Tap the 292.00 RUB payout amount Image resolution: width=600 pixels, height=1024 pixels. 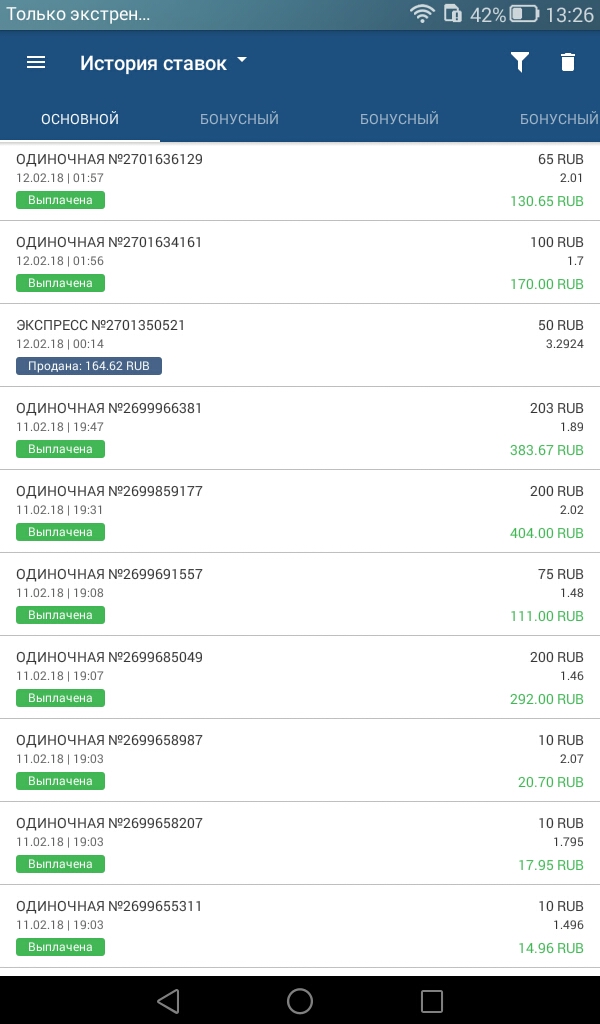[x=546, y=698]
